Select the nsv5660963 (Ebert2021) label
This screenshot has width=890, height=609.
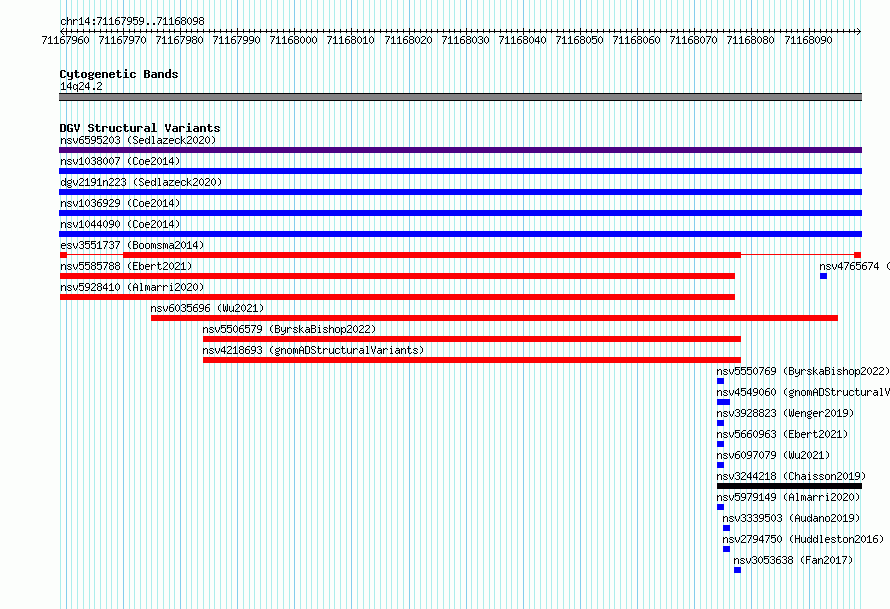(x=782, y=434)
